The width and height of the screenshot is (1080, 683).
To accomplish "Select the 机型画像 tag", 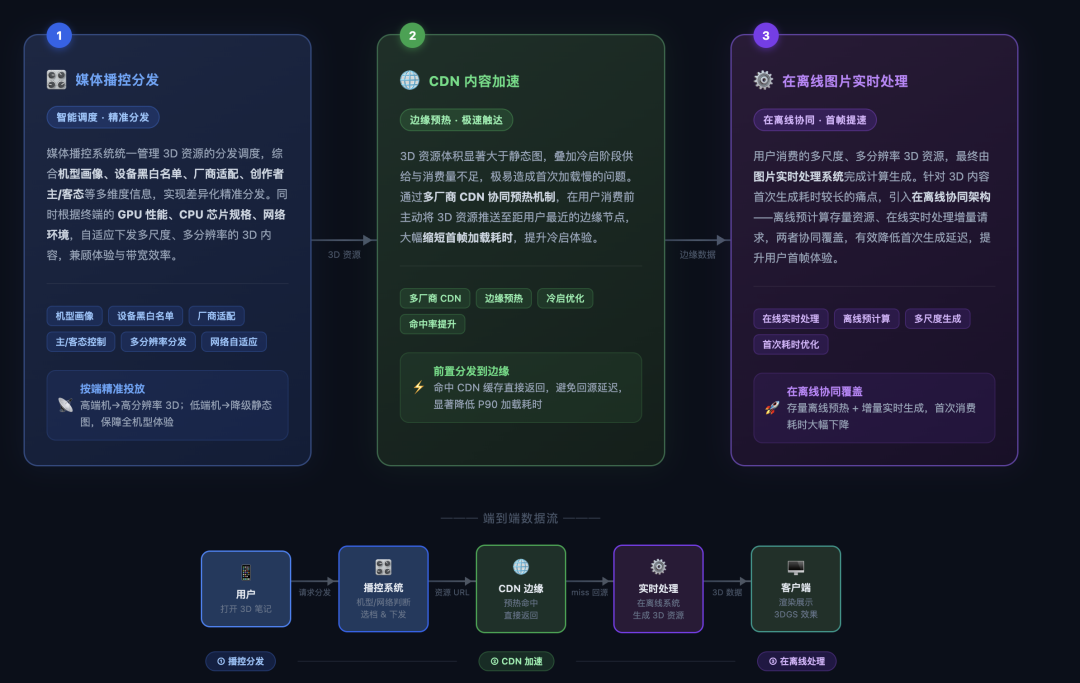I will (74, 316).
